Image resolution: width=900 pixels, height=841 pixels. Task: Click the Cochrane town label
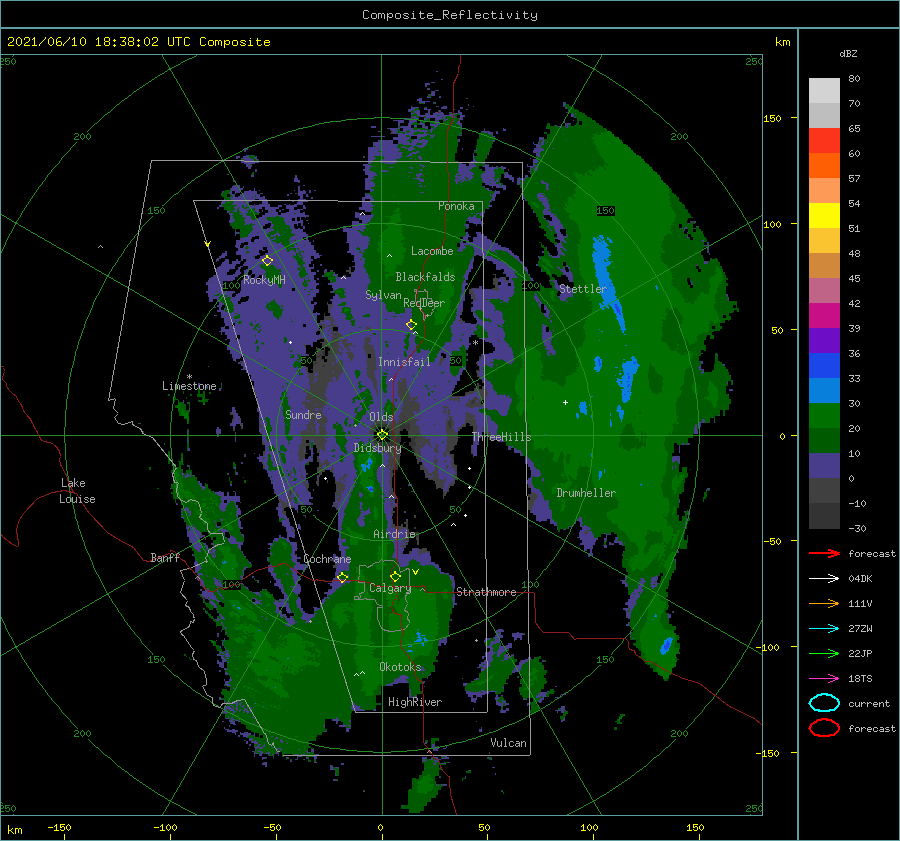[327, 559]
